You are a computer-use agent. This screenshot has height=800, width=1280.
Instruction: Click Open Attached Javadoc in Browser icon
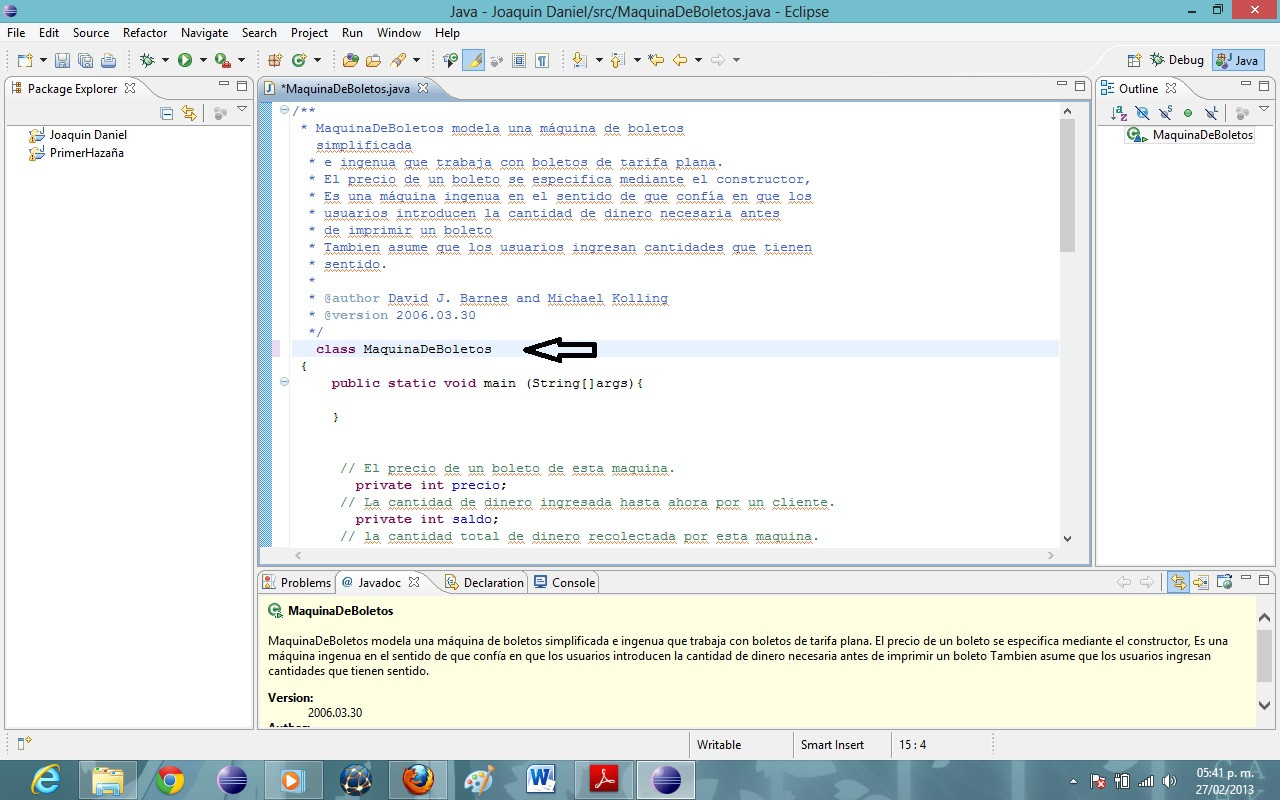pos(1222,582)
